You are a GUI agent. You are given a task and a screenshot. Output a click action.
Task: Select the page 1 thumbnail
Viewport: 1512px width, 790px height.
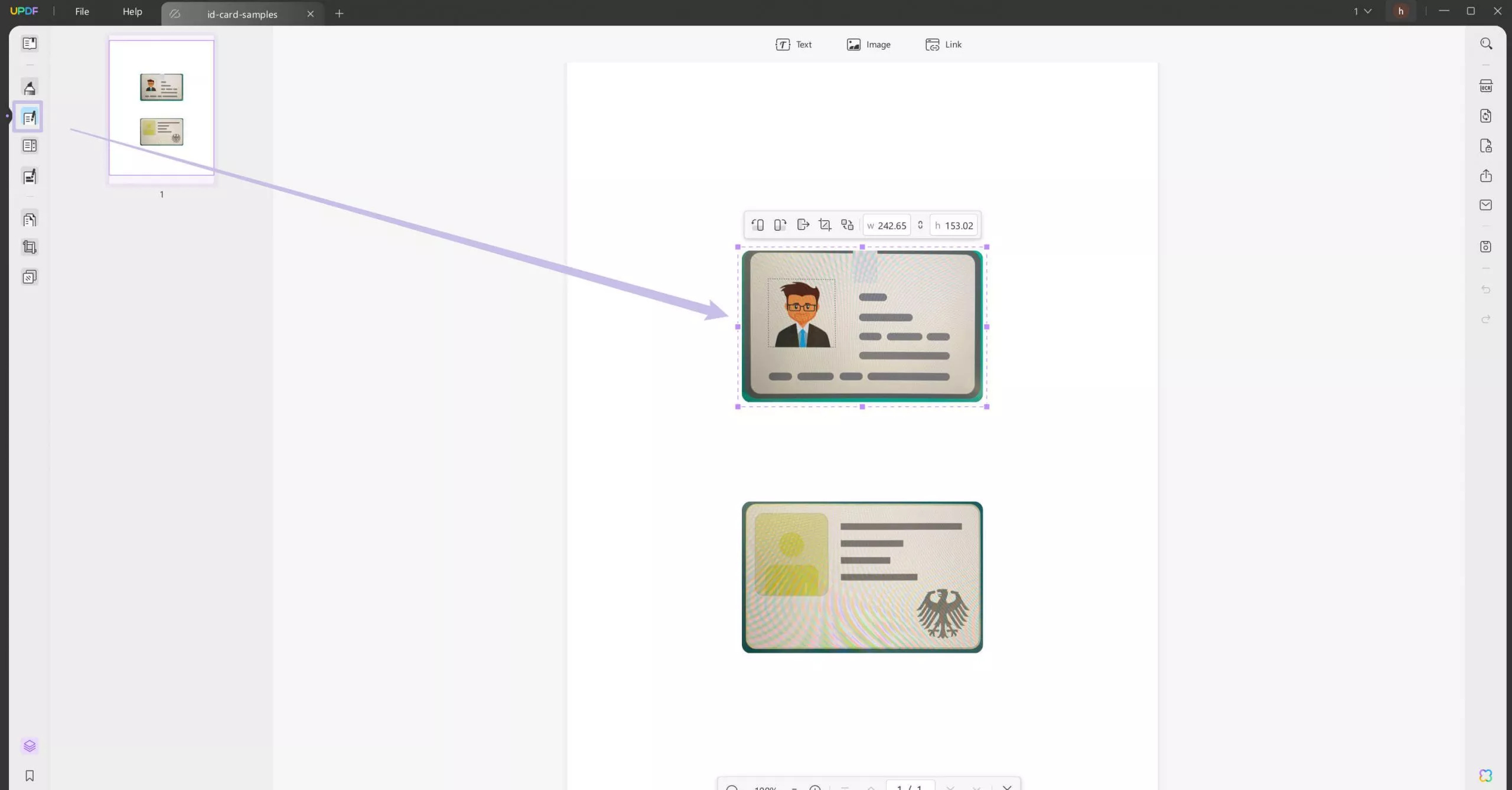coord(161,108)
